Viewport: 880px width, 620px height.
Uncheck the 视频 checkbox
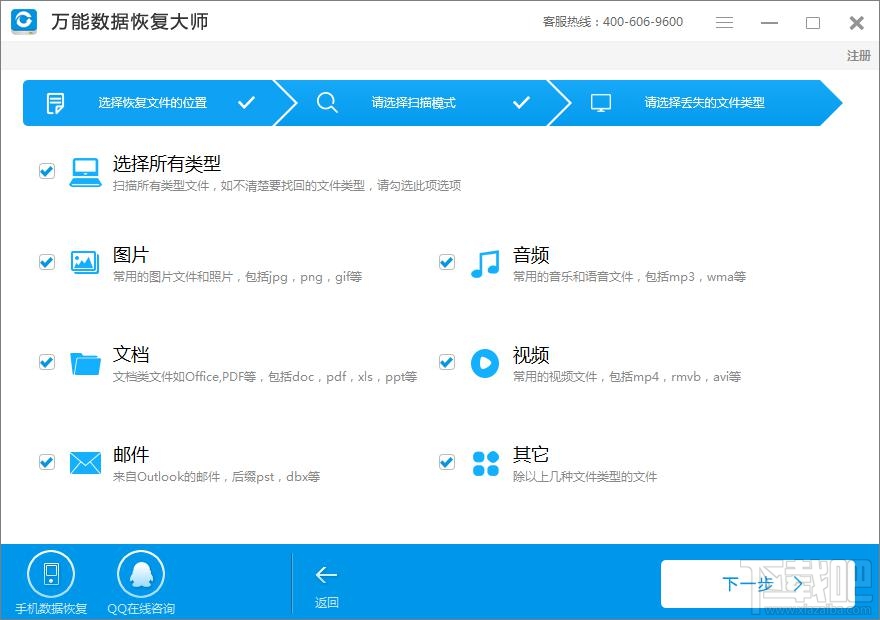point(446,362)
